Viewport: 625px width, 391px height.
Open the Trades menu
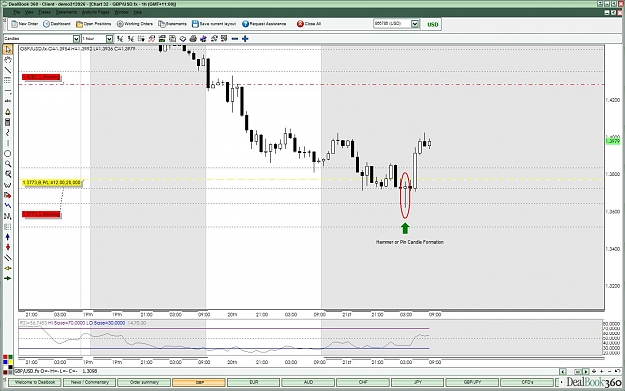[x=44, y=12]
